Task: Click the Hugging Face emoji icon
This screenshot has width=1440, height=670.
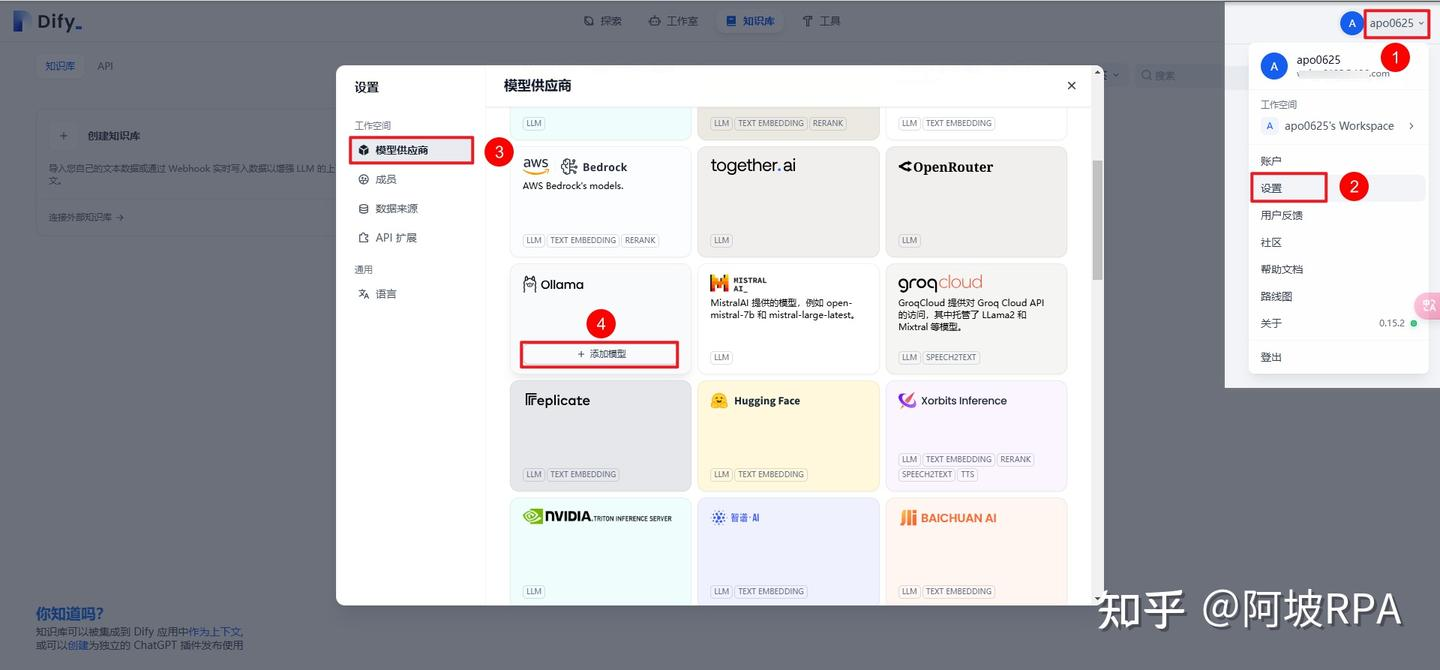Action: coord(718,401)
